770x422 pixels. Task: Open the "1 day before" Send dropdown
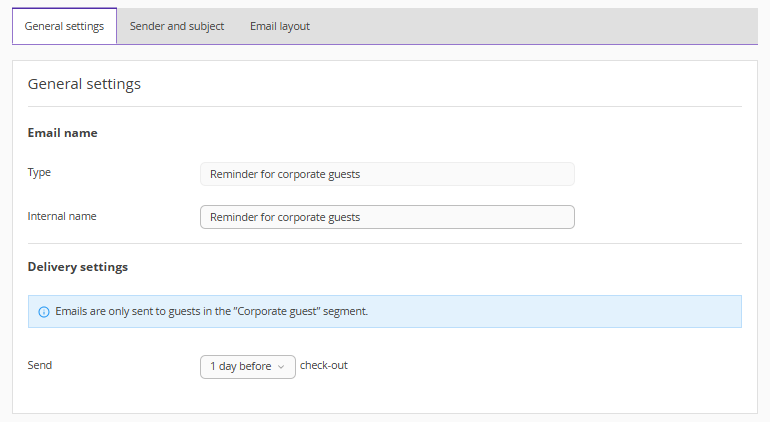click(247, 367)
